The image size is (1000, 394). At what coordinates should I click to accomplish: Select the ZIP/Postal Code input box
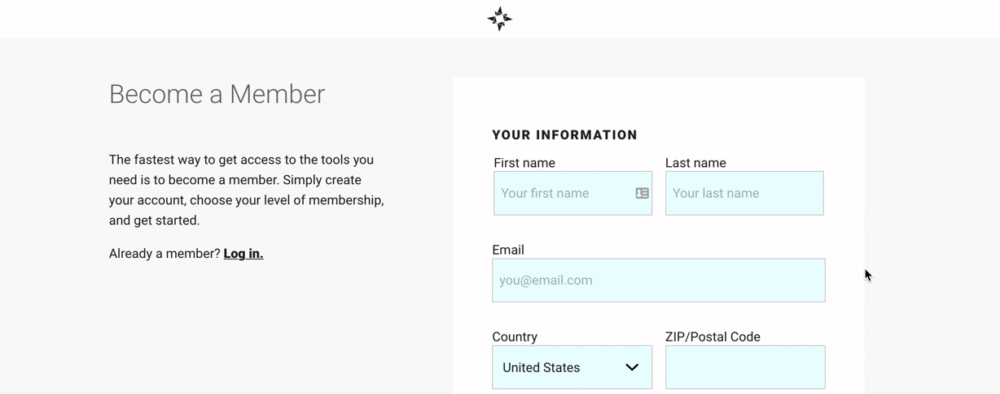coord(745,367)
